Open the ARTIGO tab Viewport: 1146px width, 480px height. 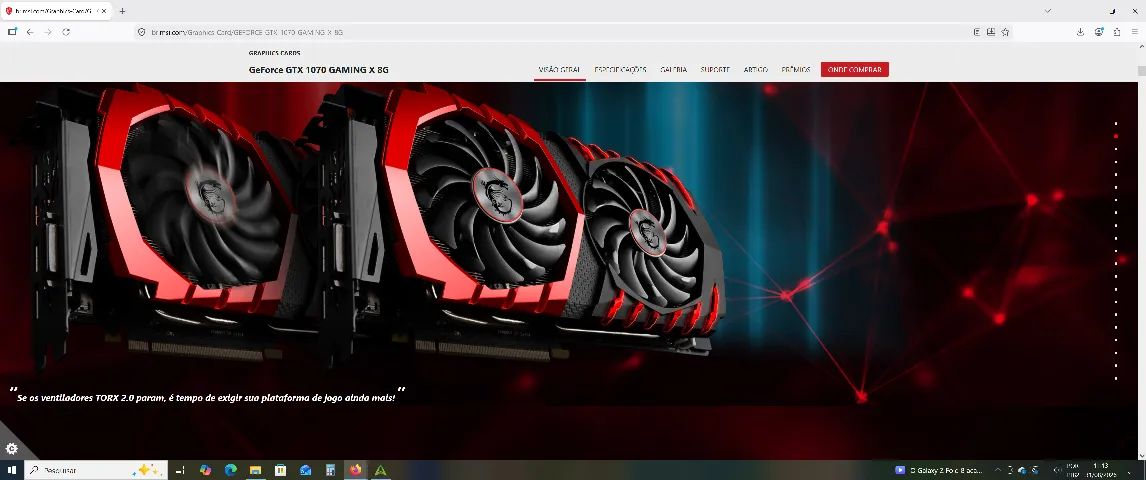pos(756,70)
